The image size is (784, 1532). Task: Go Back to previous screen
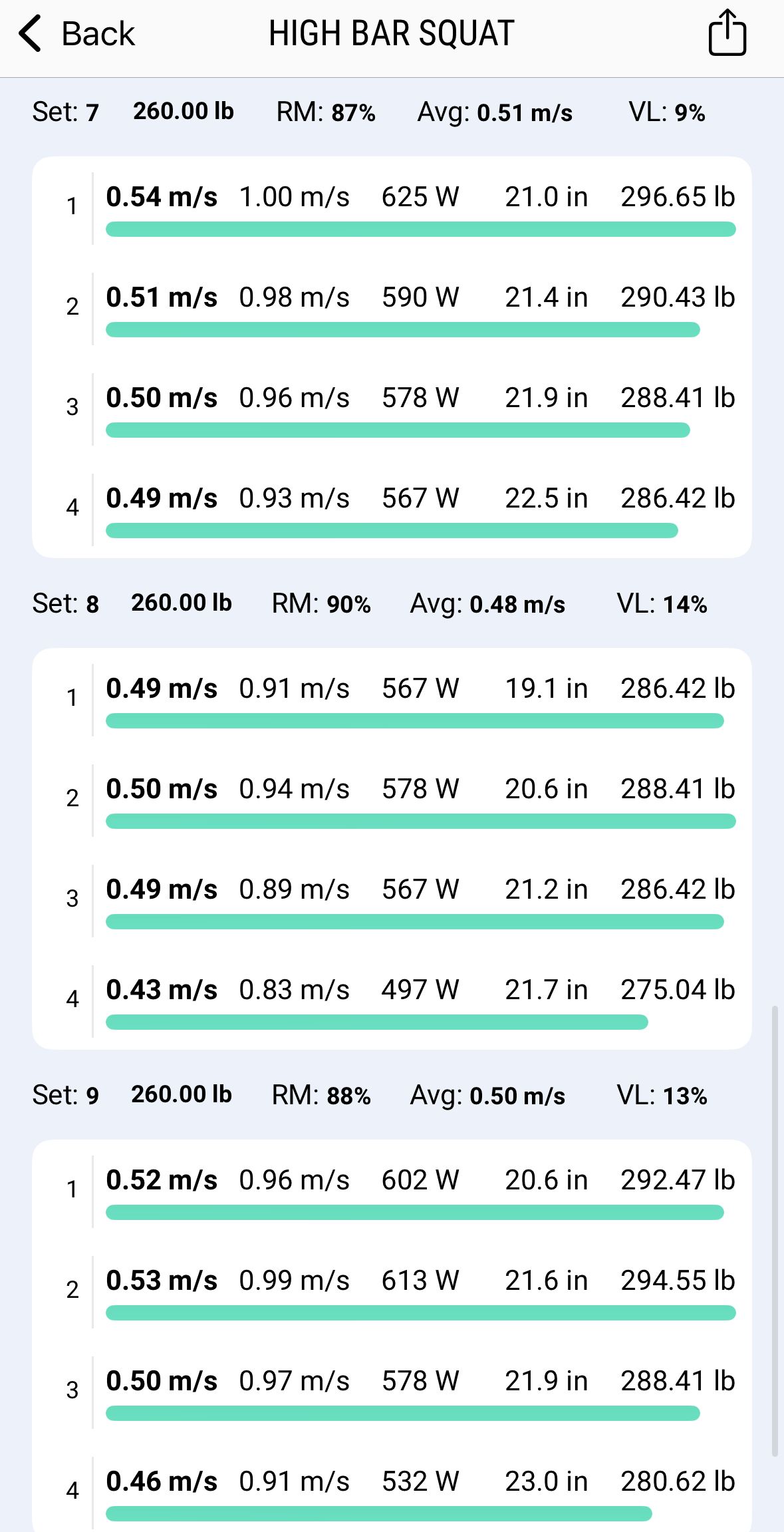[x=76, y=33]
